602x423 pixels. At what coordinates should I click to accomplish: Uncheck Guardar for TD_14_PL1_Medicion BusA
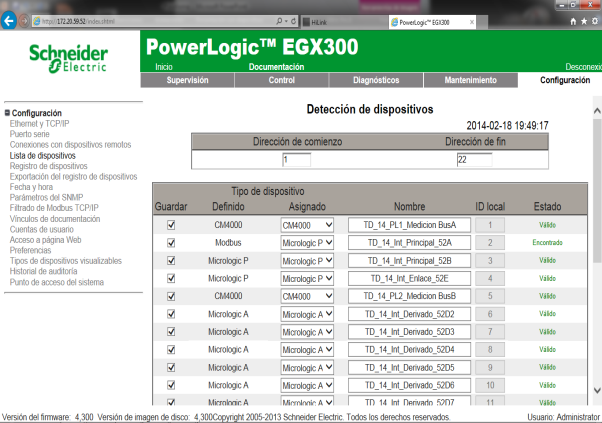(170, 225)
